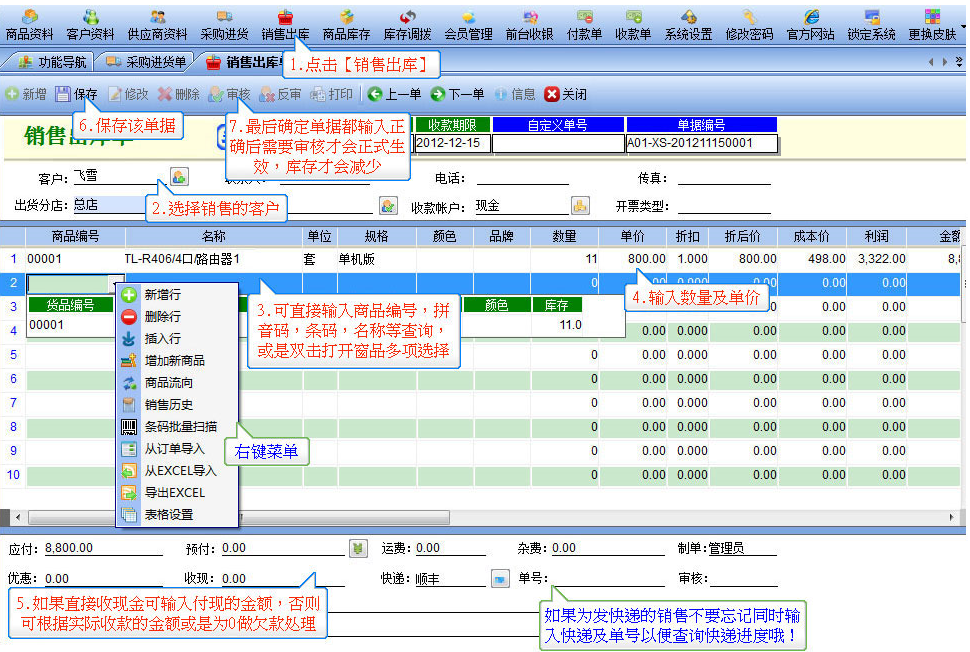Viewport: 970px width, 652px height.
Task: Choose 插入行 in context menu
Action: [177, 338]
